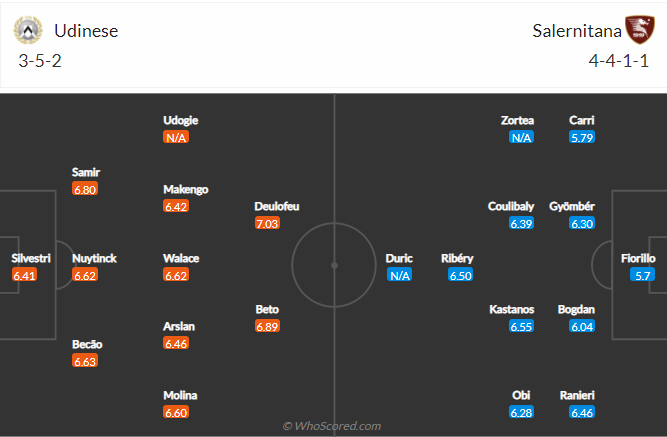Click Molina's 6.60 rating badge
Viewport: 667px width, 437px height.
pyautogui.click(x=176, y=412)
